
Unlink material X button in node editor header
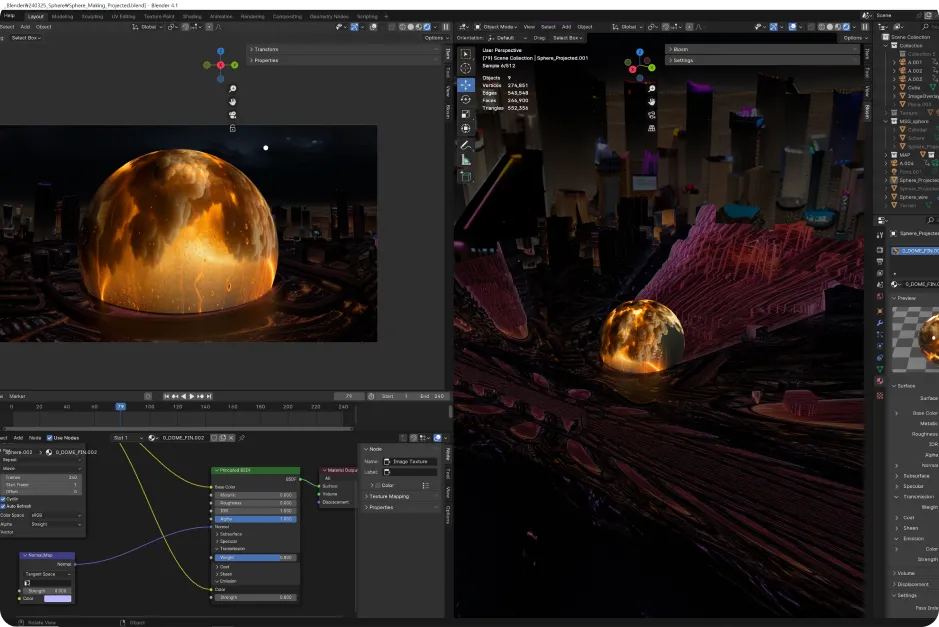[x=231, y=438]
